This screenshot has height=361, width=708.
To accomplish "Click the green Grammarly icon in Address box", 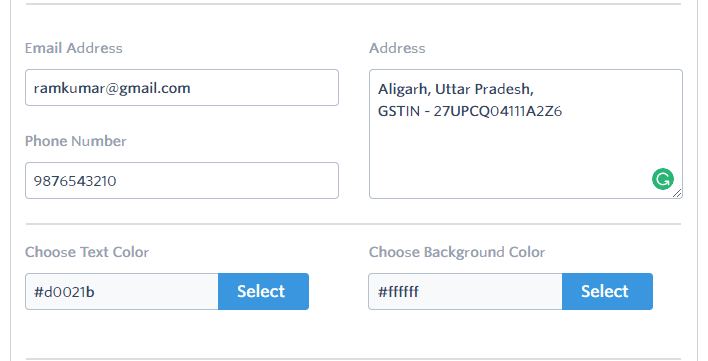I will (x=662, y=179).
